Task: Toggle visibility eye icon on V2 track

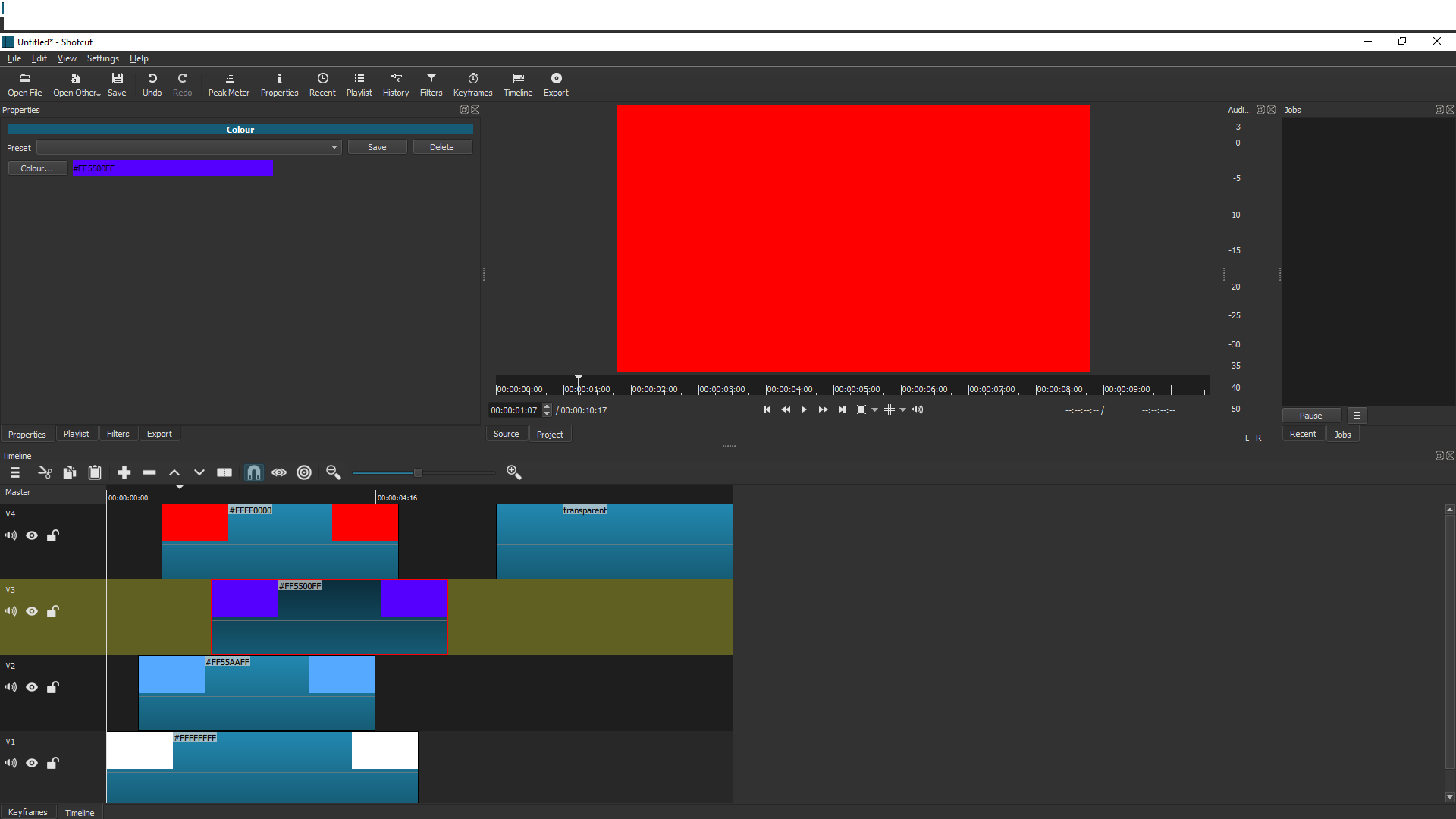Action: (x=32, y=687)
